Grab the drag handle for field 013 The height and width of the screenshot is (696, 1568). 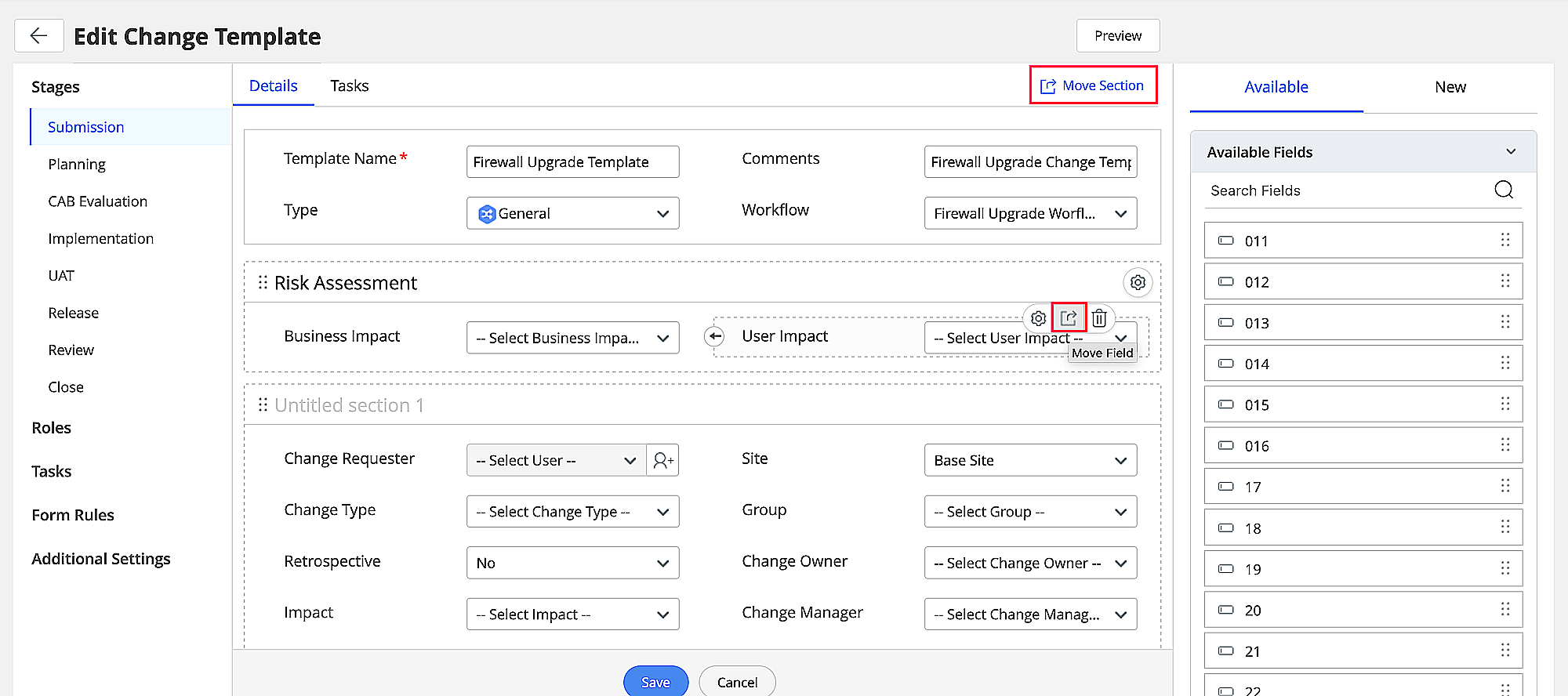coord(1504,322)
